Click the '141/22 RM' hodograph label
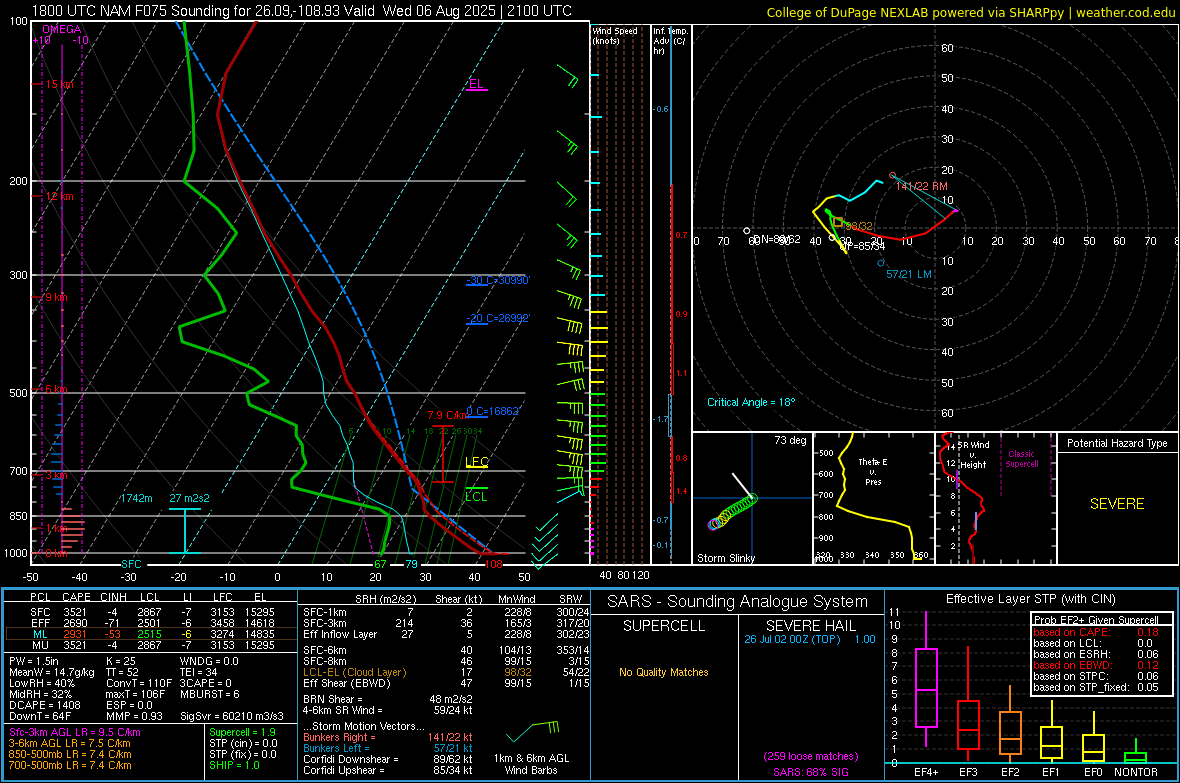 click(922, 186)
